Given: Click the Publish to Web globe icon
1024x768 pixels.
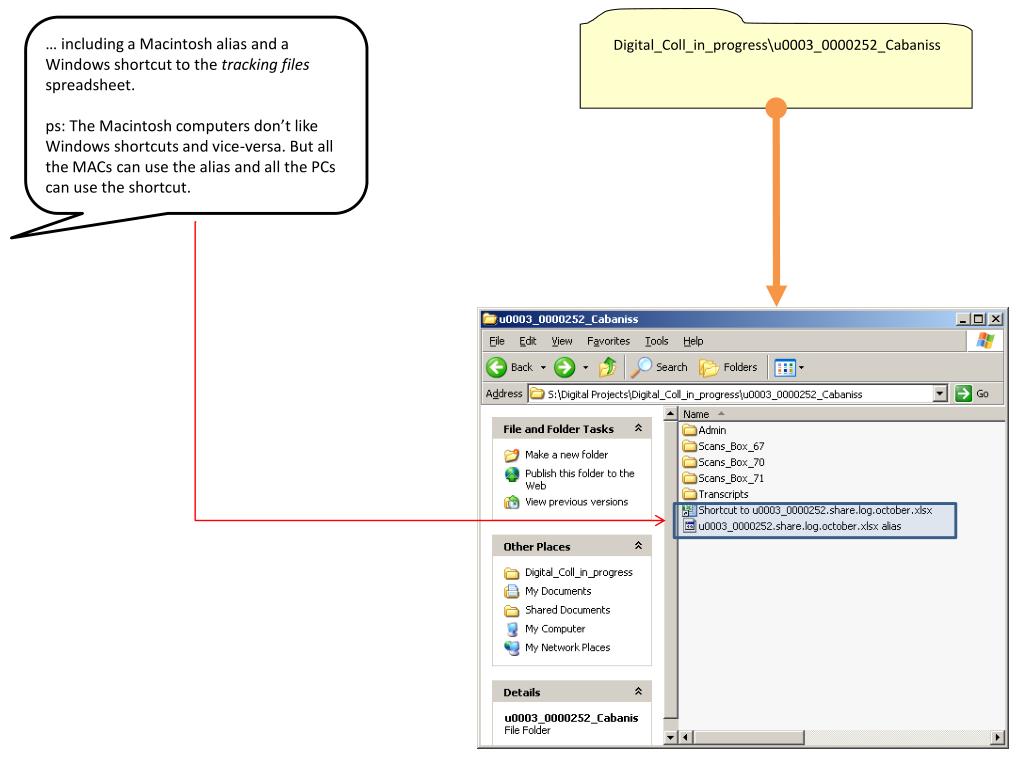Looking at the screenshot, I should tap(511, 474).
